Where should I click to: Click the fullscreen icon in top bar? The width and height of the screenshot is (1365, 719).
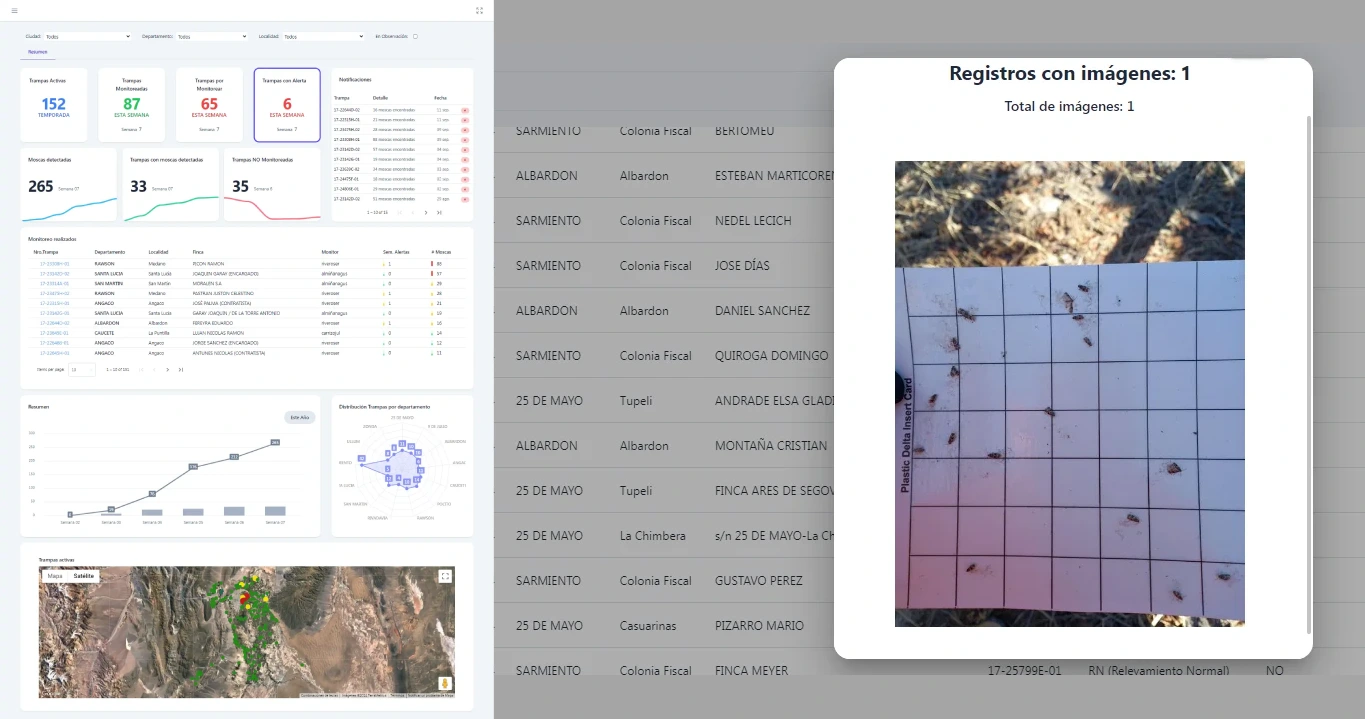coord(480,11)
